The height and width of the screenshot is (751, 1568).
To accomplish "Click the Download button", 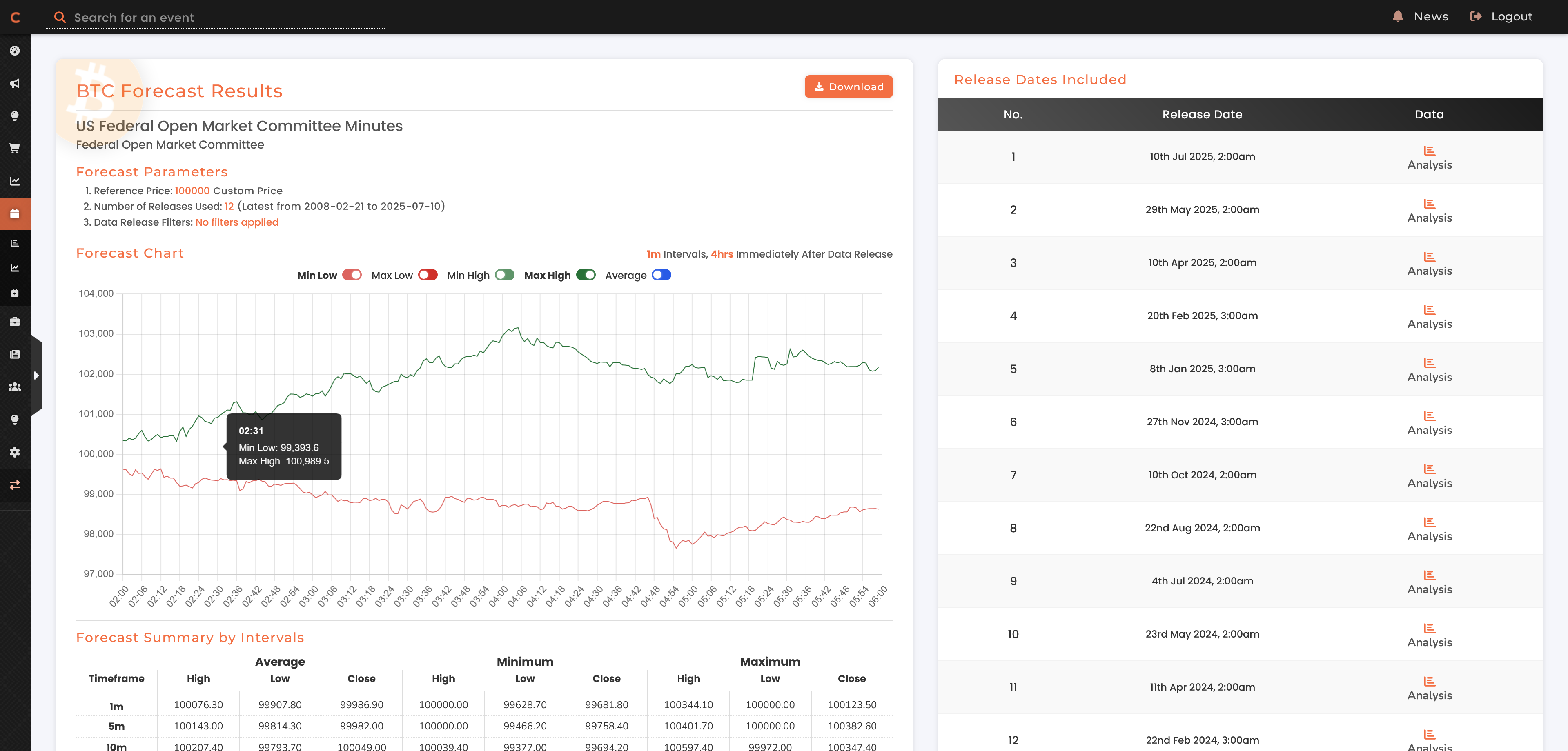I will [x=848, y=87].
